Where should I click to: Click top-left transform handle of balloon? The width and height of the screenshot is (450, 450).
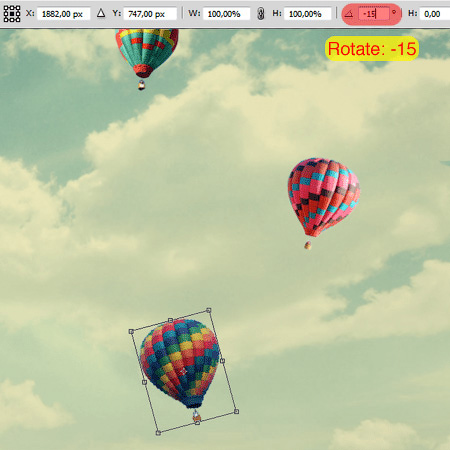131,331
